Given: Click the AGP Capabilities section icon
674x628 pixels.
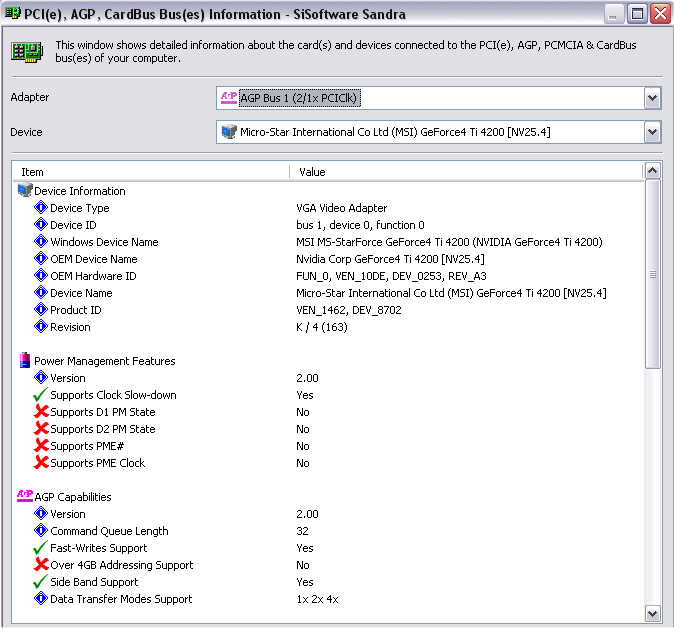Looking at the screenshot, I should 25,496.
